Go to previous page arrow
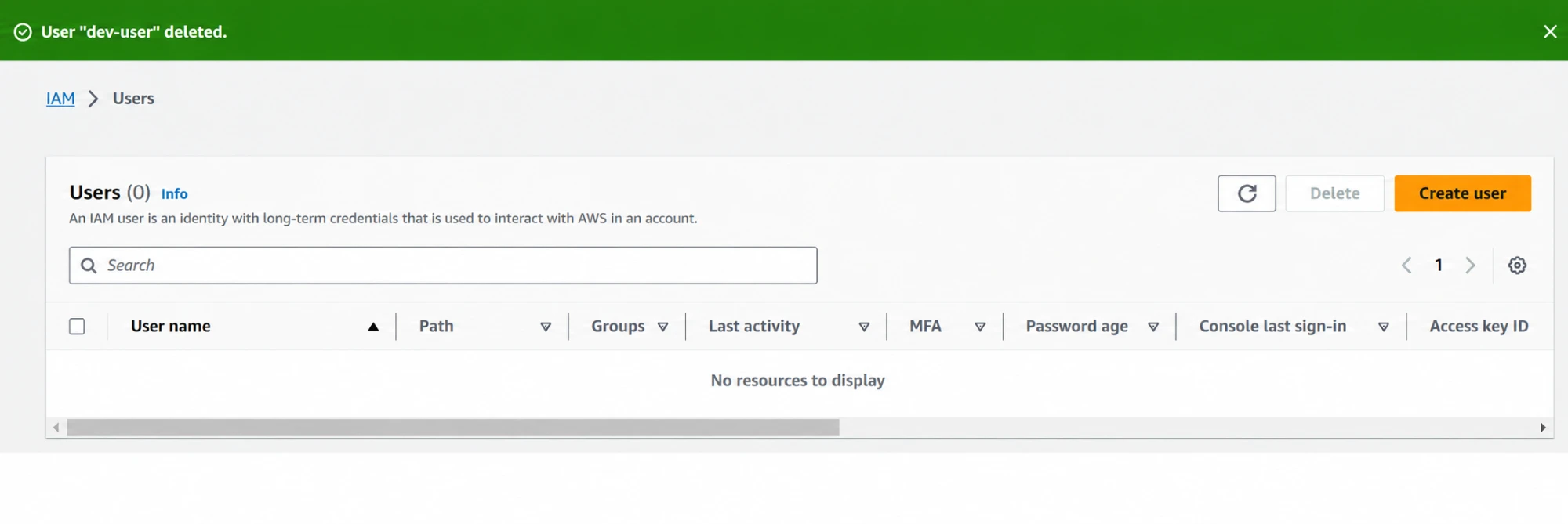Screen dimensions: 1568x524 pos(1406,266)
